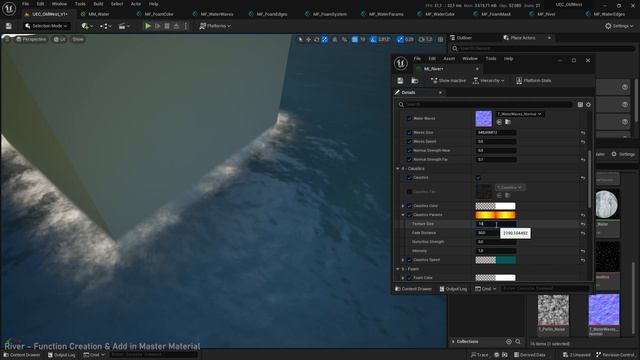The height and width of the screenshot is (360, 640).
Task: Browse to Water Waves texture folder icon
Action: [x=508, y=122]
